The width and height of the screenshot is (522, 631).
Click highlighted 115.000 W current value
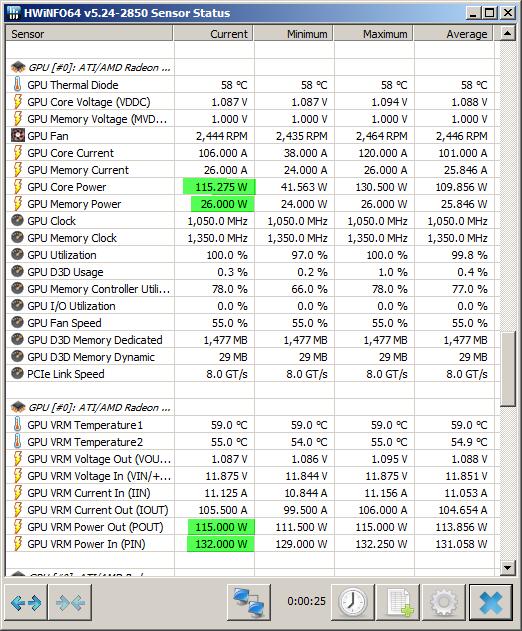tap(221, 527)
